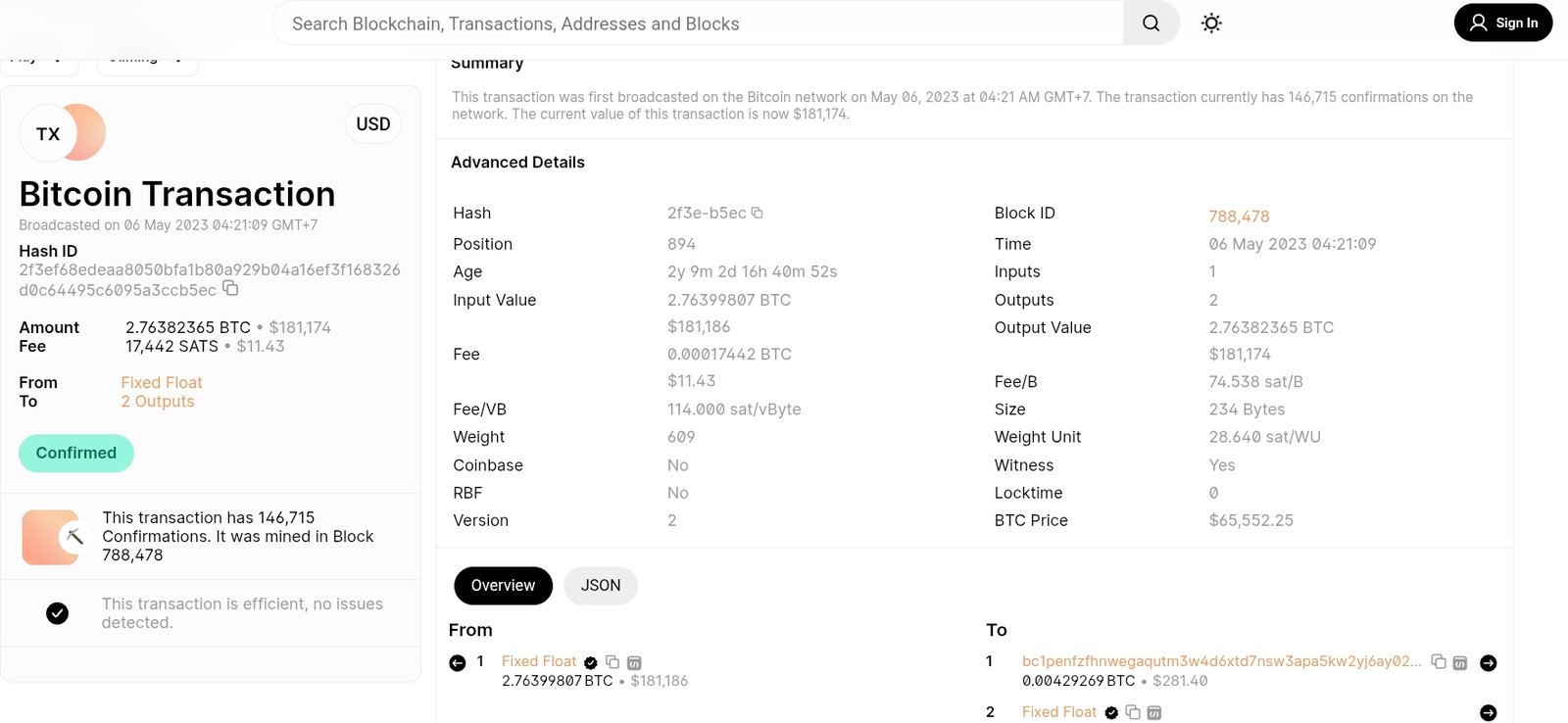Click the Sign In button
Screen dimensions: 1568x723
(1502, 23)
